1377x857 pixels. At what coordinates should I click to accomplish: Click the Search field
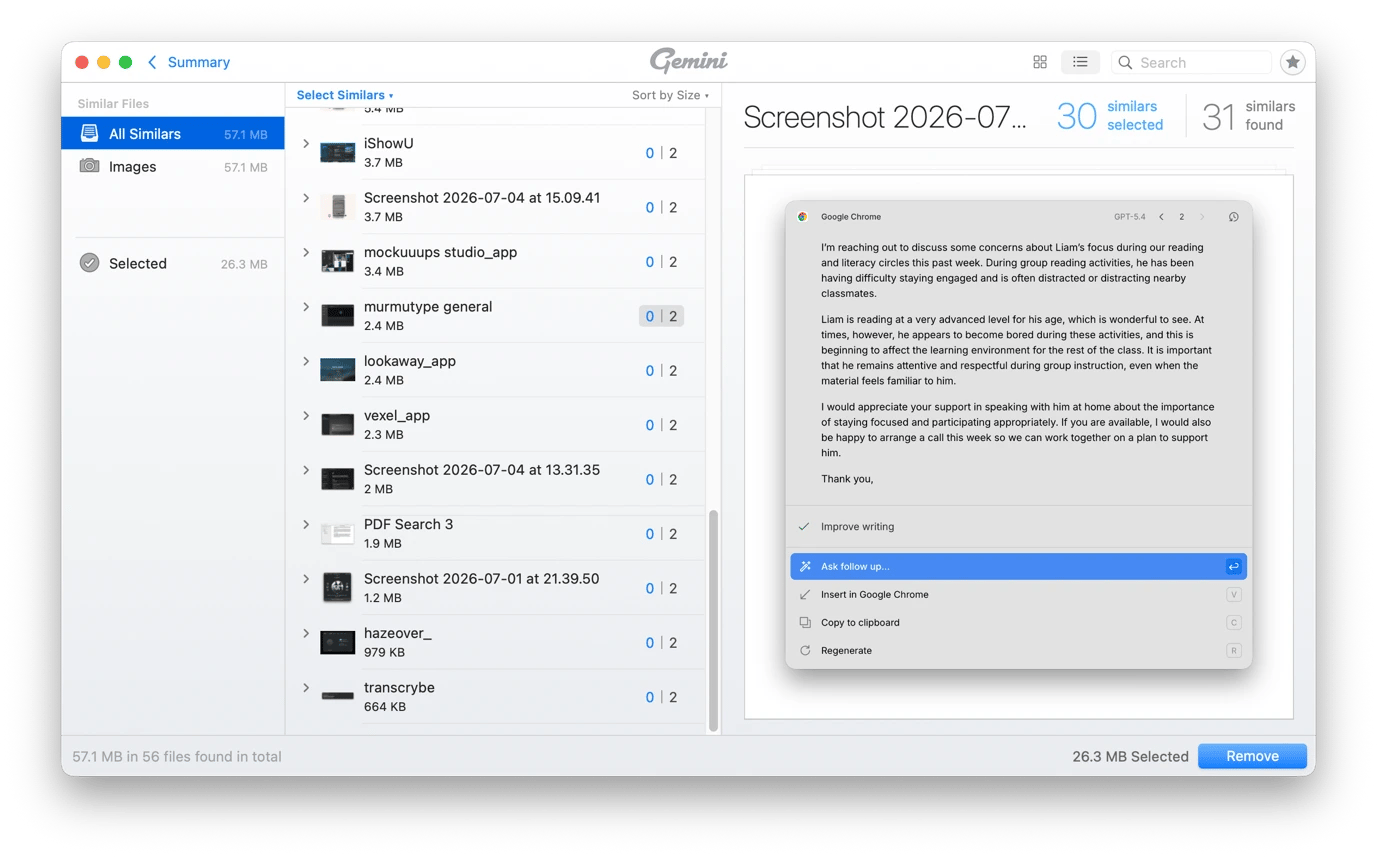pyautogui.click(x=1192, y=62)
